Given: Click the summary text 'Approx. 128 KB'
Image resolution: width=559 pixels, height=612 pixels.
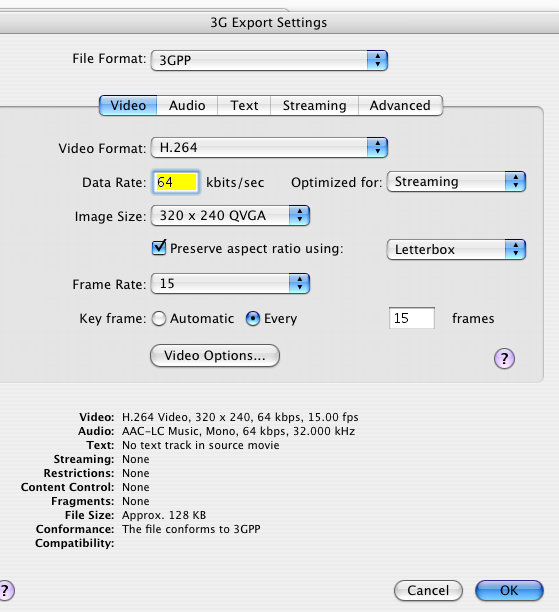Looking at the screenshot, I should [164, 515].
